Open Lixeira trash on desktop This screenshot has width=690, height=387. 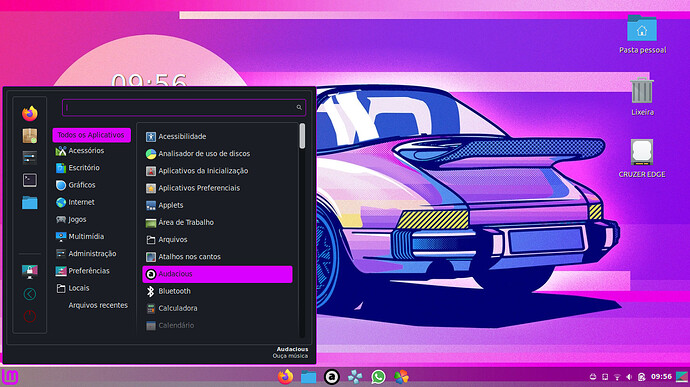642,96
